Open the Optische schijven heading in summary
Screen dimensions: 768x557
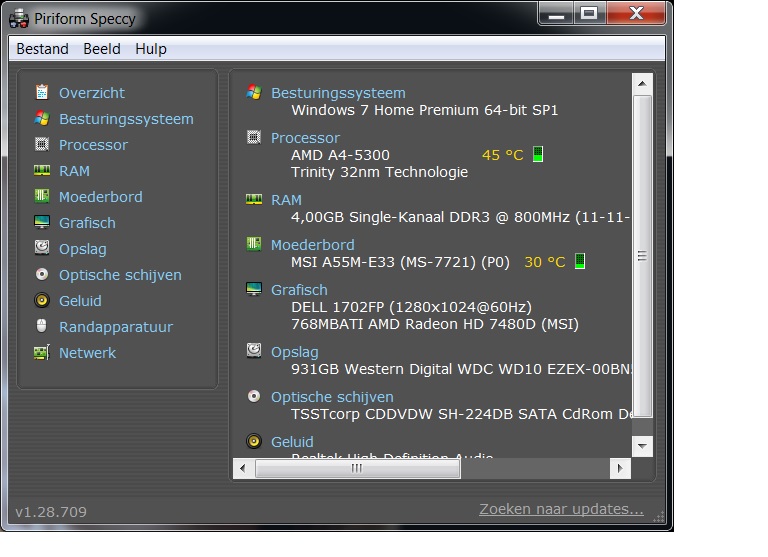(332, 397)
